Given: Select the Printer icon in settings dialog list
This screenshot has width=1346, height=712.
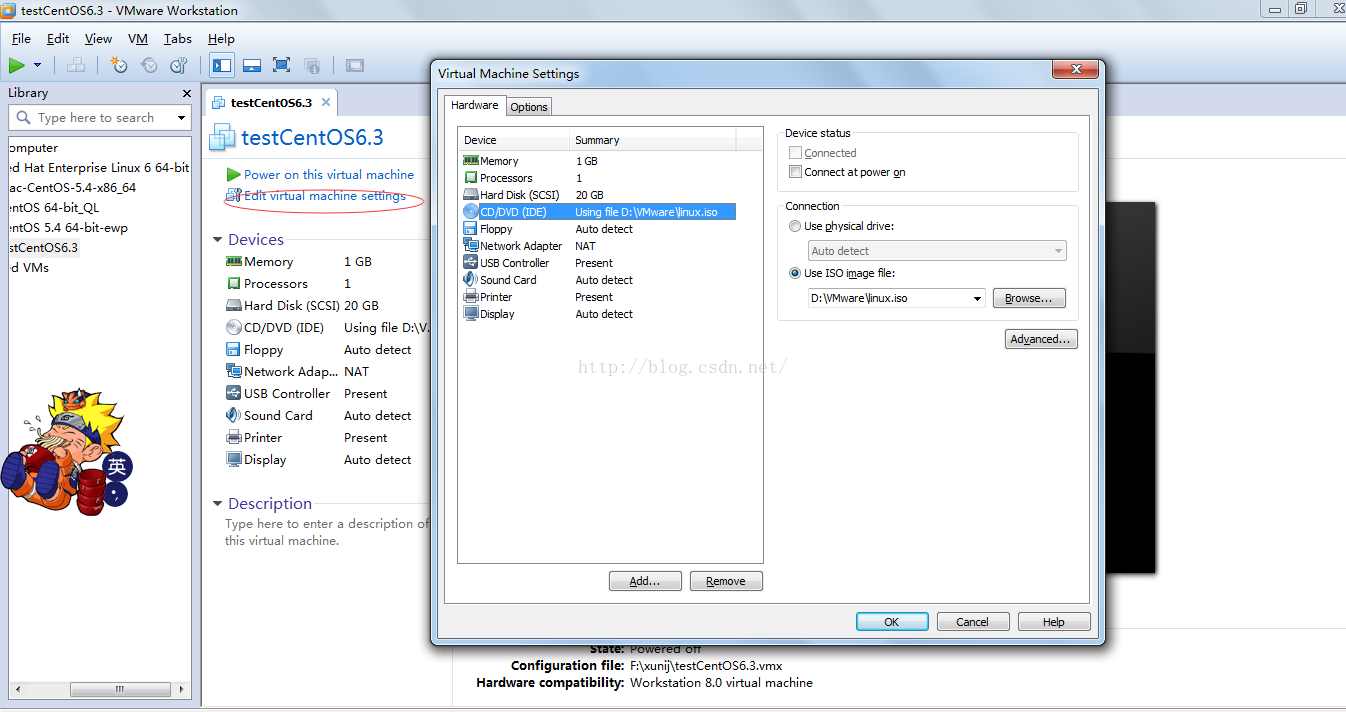Looking at the screenshot, I should (x=470, y=296).
